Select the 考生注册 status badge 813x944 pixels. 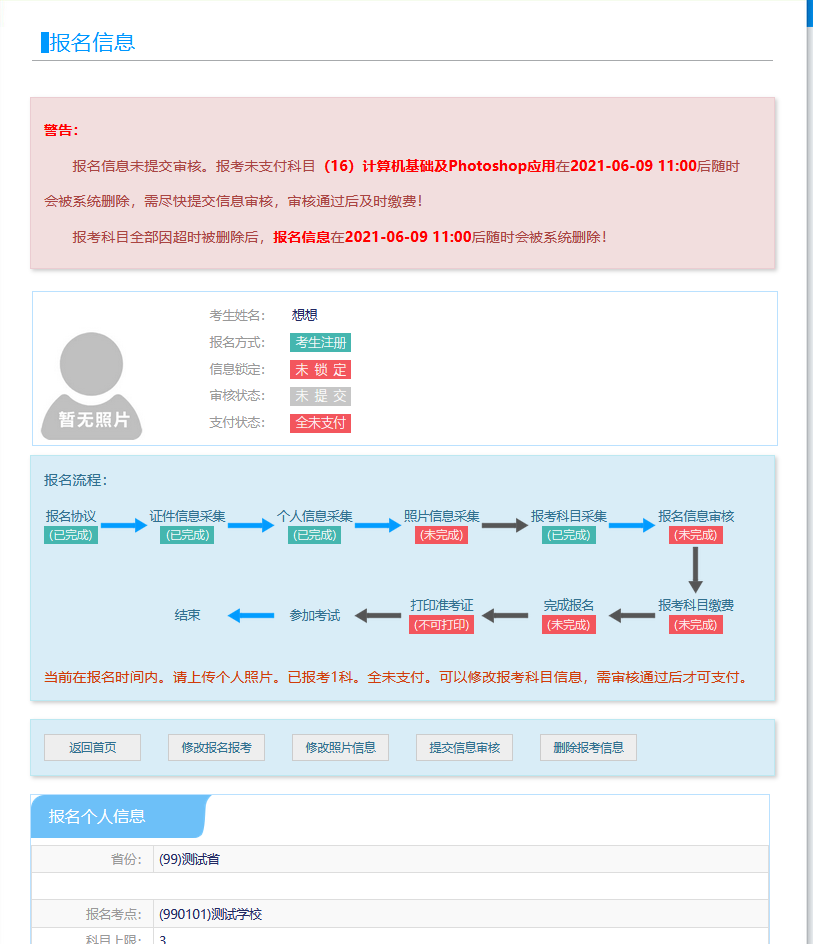click(320, 343)
